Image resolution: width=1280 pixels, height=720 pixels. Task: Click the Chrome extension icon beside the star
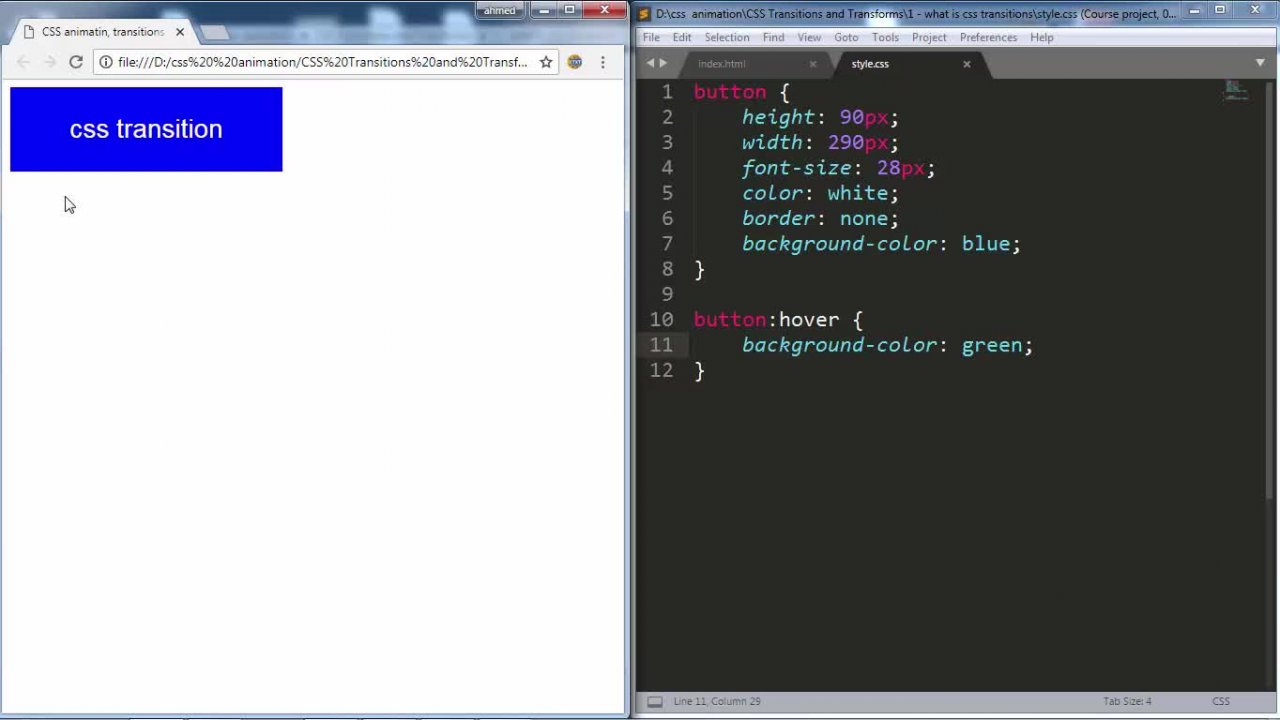click(x=575, y=62)
